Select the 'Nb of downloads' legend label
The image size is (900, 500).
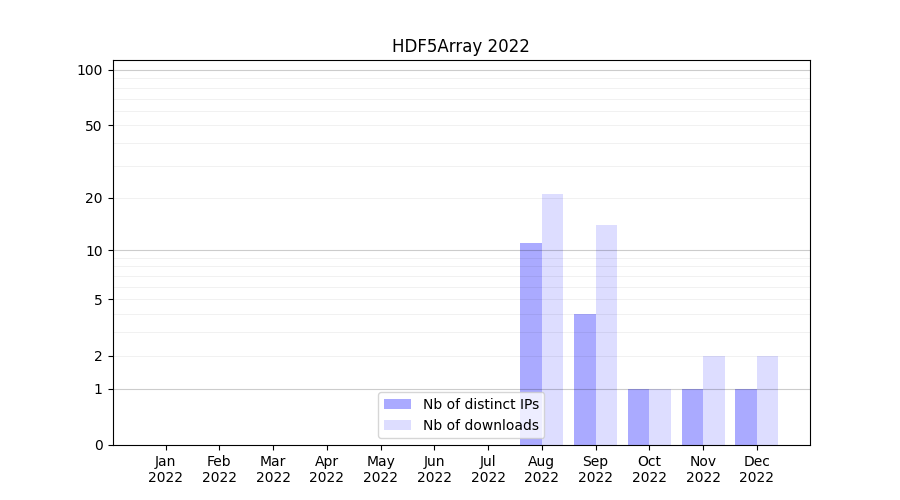480,425
